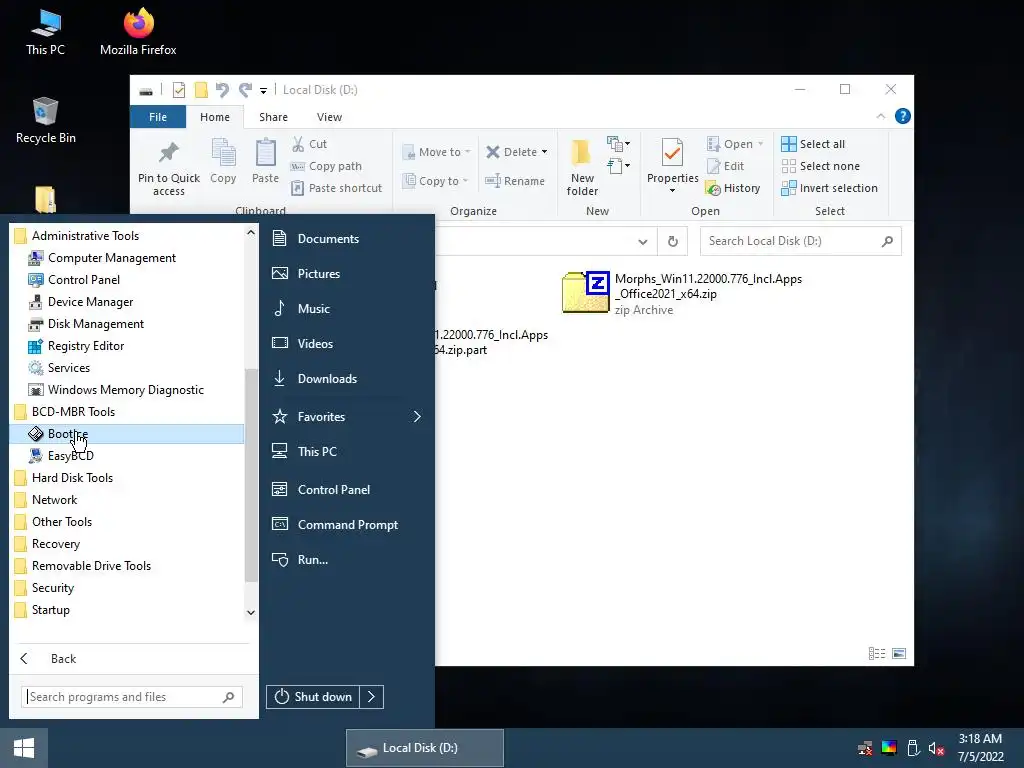Click Rename in Organize group
The height and width of the screenshot is (768, 1024).
click(x=515, y=181)
